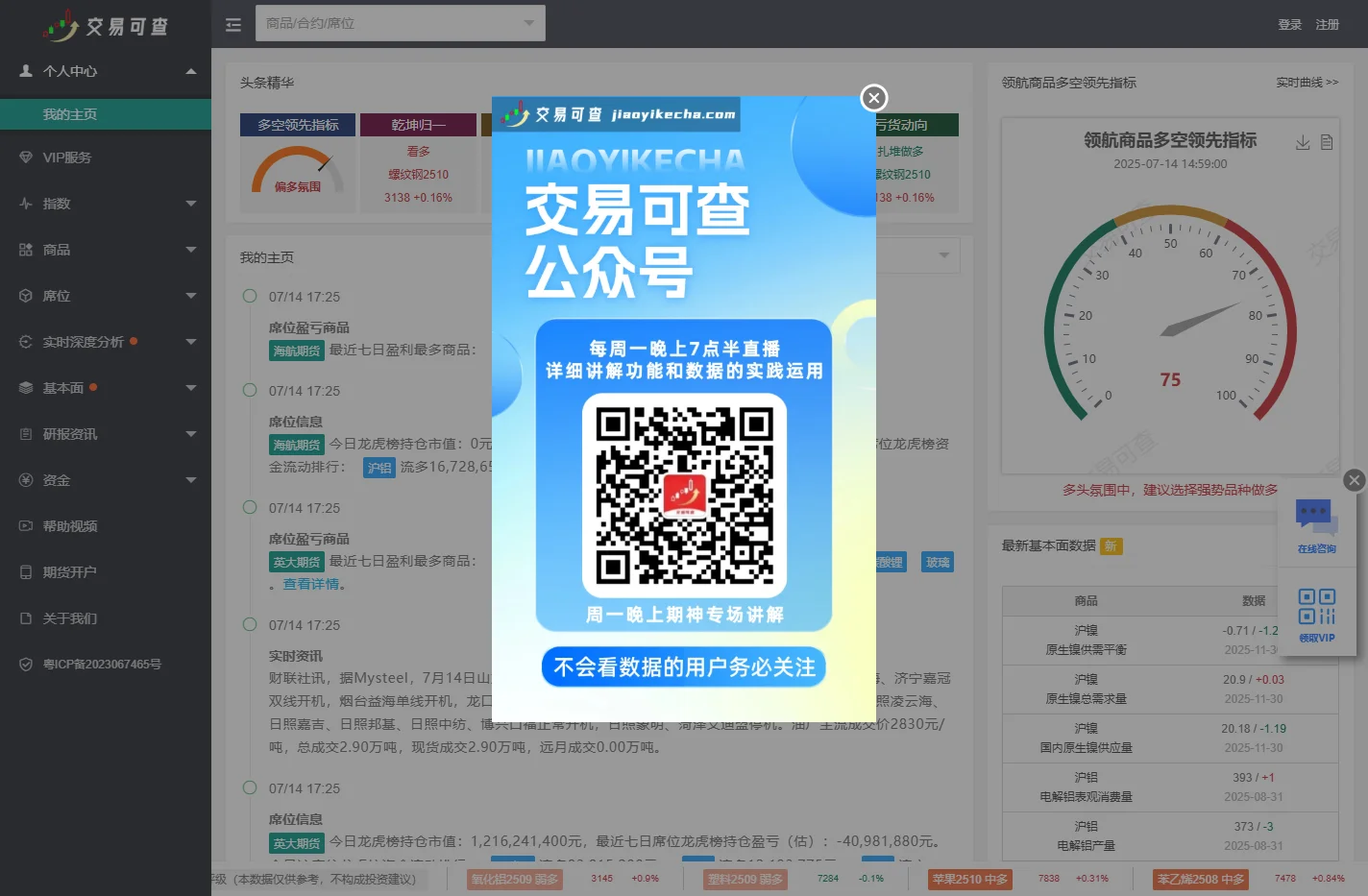1368x896 pixels.
Task: Click the 苯乙烯2508 中多 ticker tag
Action: coord(1201,879)
